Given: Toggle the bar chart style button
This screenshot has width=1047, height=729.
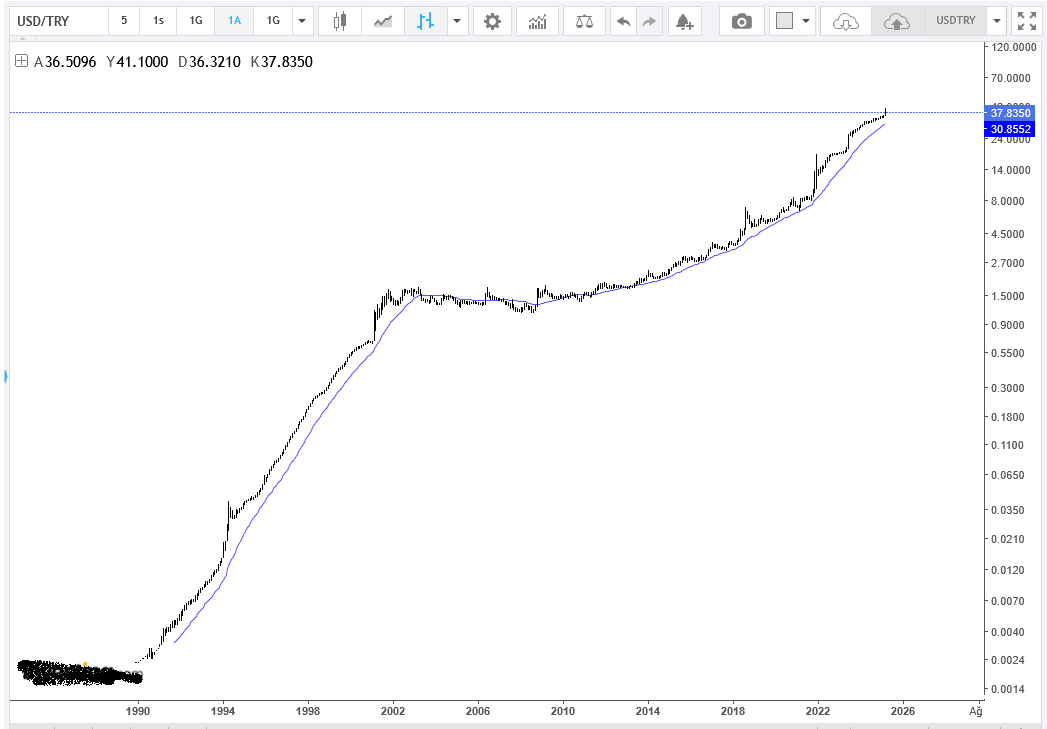Looking at the screenshot, I should (x=427, y=20).
